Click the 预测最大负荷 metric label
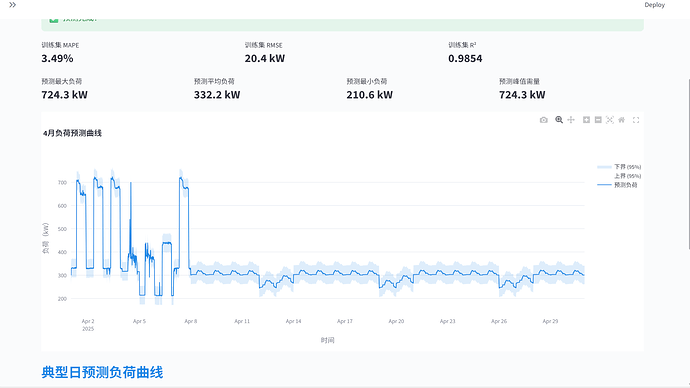This screenshot has width=690, height=388. click(62, 81)
